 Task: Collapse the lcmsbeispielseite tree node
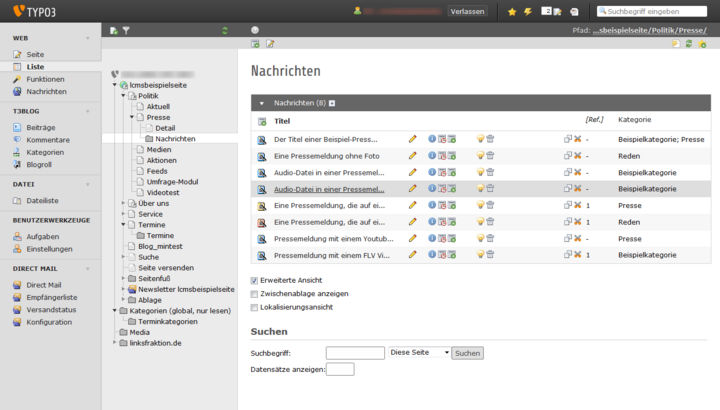(x=115, y=85)
